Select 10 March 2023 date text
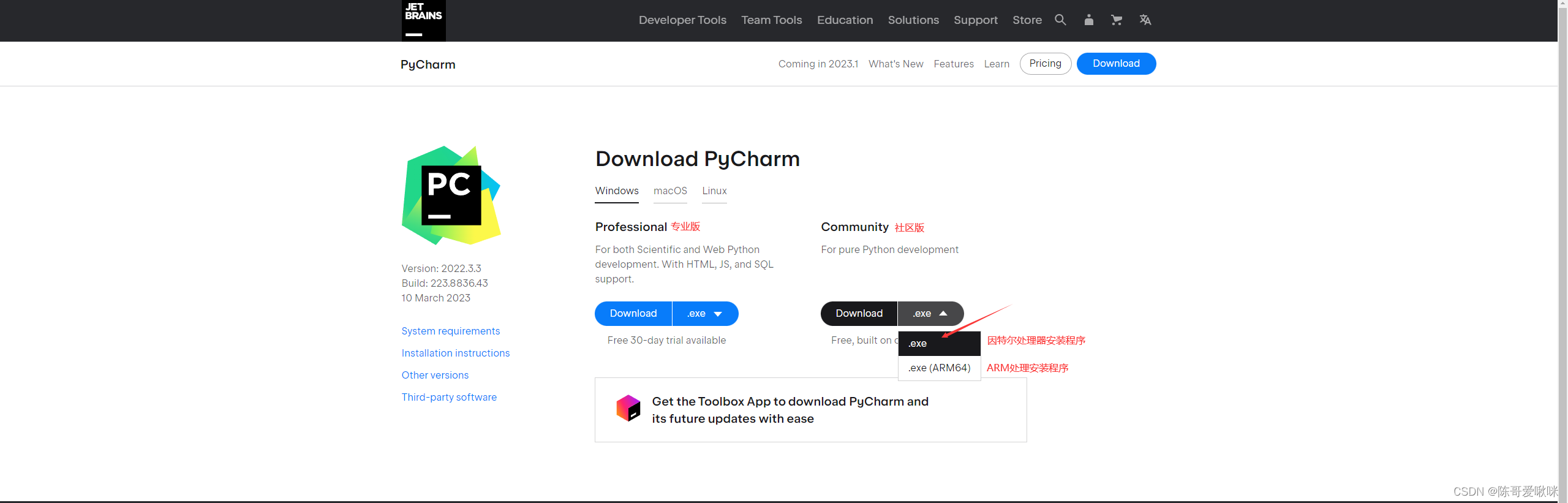The height and width of the screenshot is (503, 1568). point(436,298)
